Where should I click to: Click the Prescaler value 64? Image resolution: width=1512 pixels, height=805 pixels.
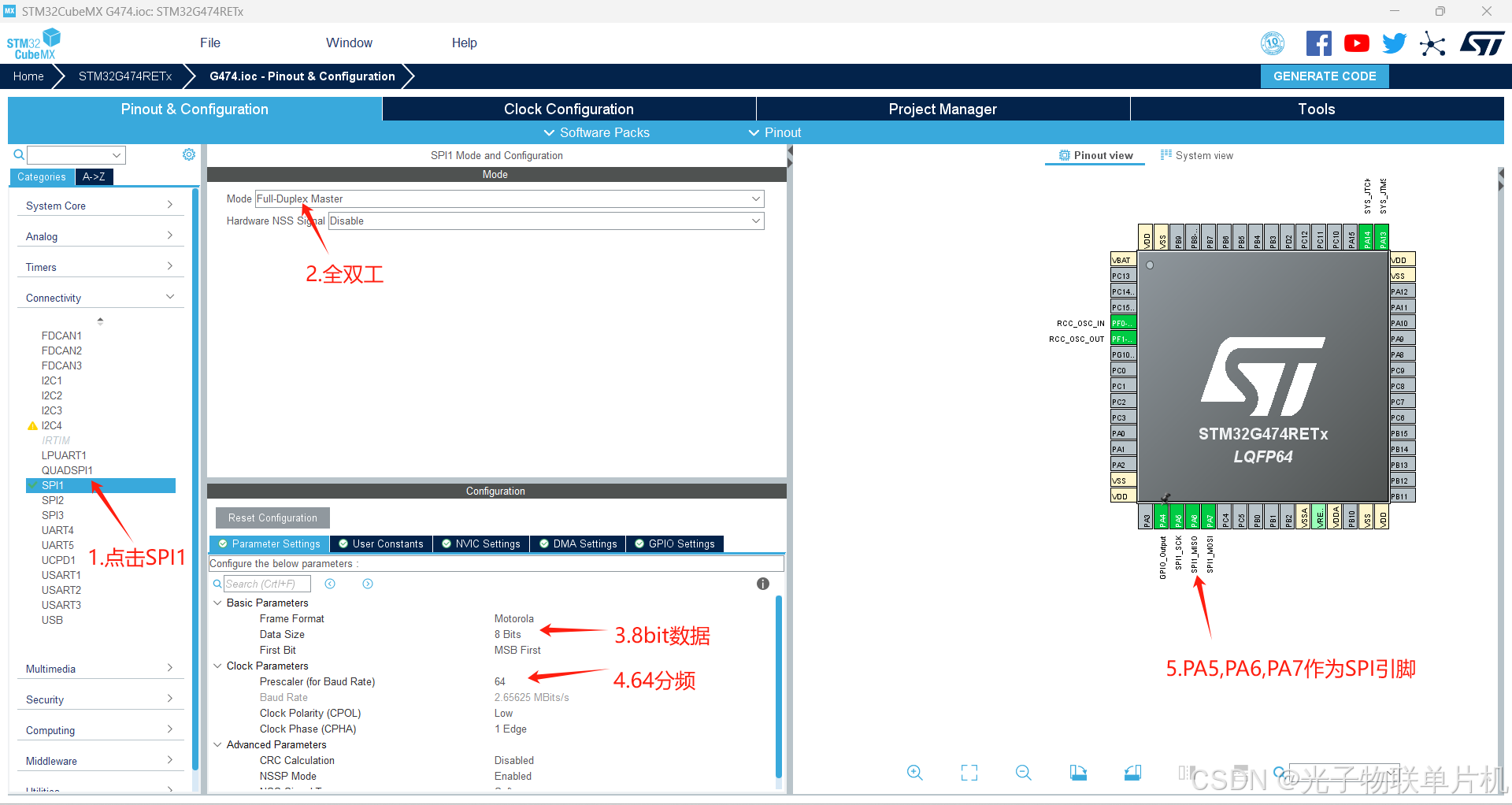click(x=500, y=681)
